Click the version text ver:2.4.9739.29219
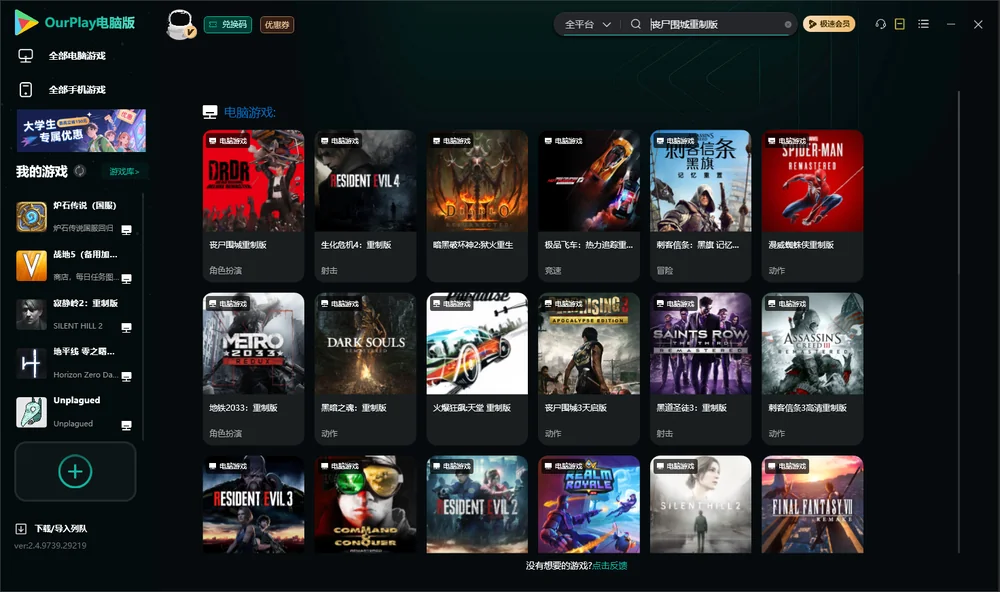The image size is (1000, 592). [50, 546]
